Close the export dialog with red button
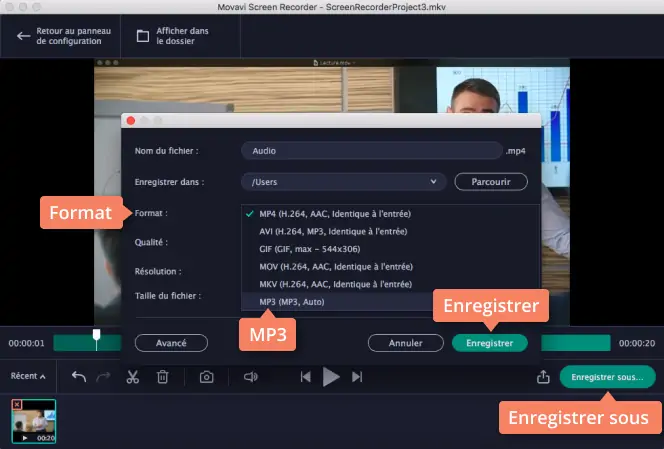Viewport: 664px width, 449px height. pos(131,121)
